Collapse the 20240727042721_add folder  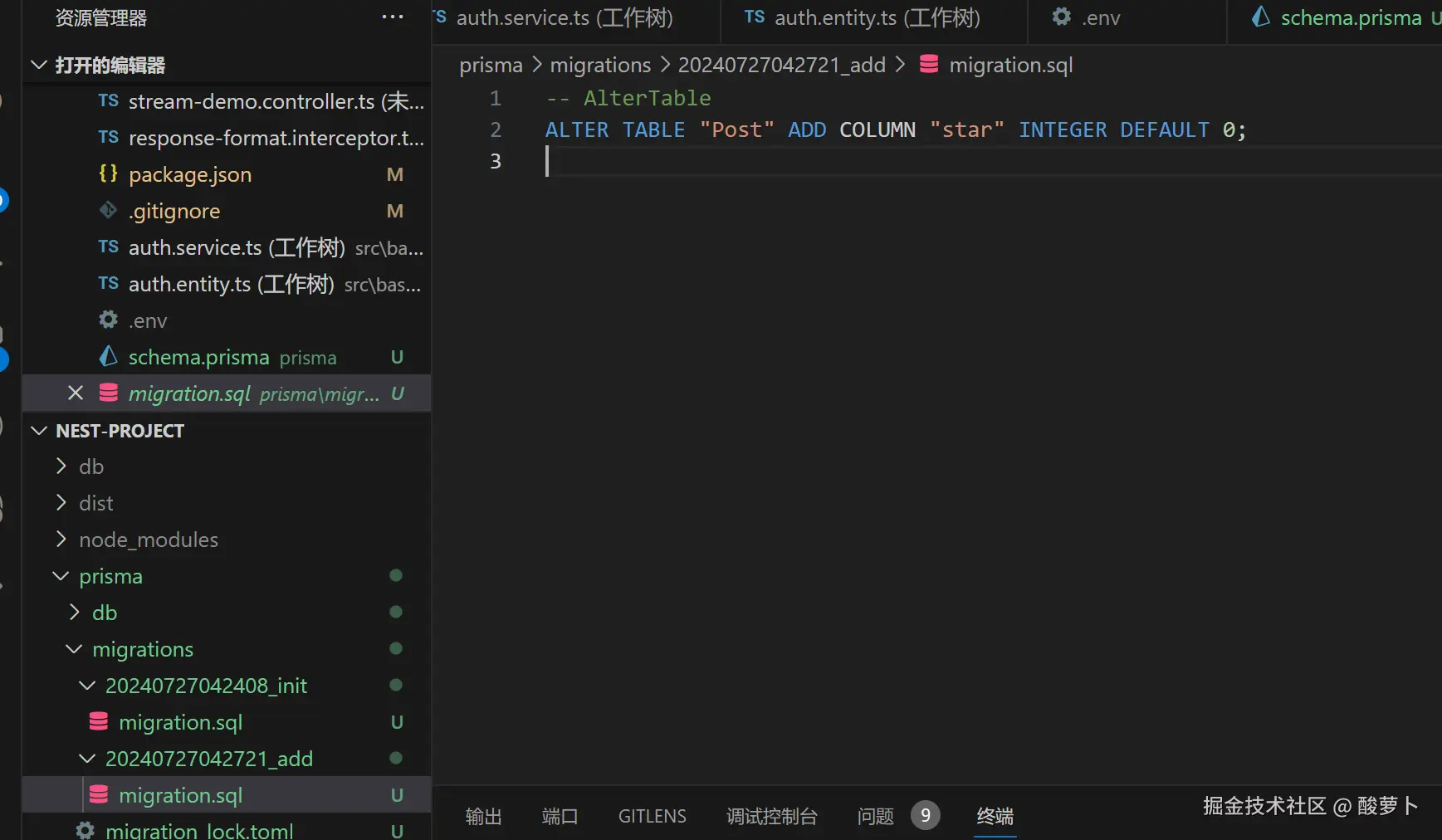click(x=87, y=759)
